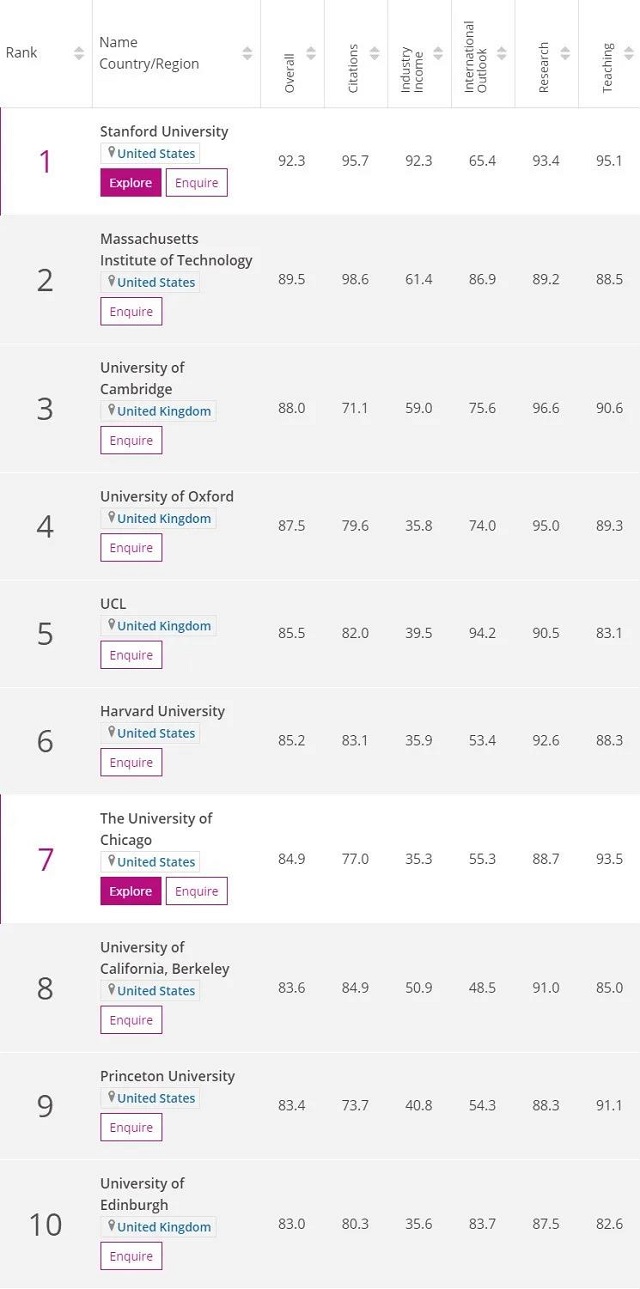Sort rankings by Overall score
640x1289 pixels.
click(x=310, y=54)
